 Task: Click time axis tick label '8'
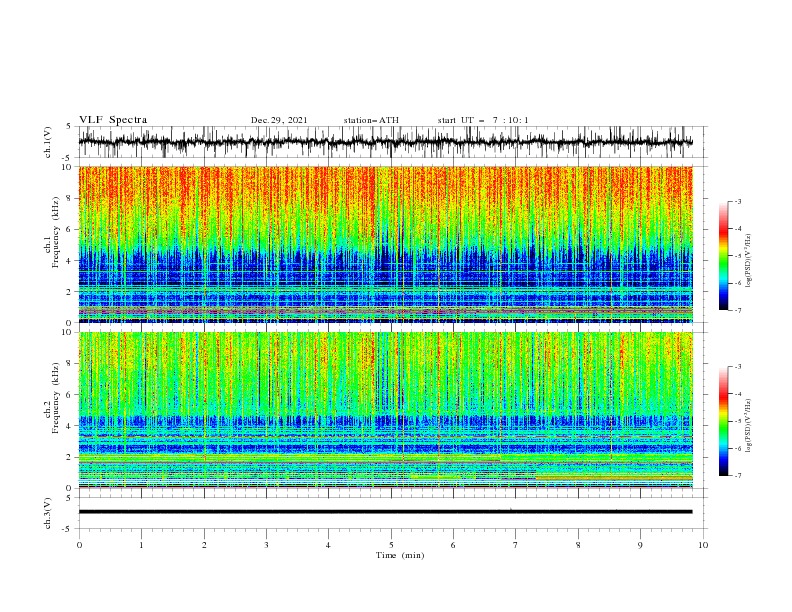tap(578, 545)
